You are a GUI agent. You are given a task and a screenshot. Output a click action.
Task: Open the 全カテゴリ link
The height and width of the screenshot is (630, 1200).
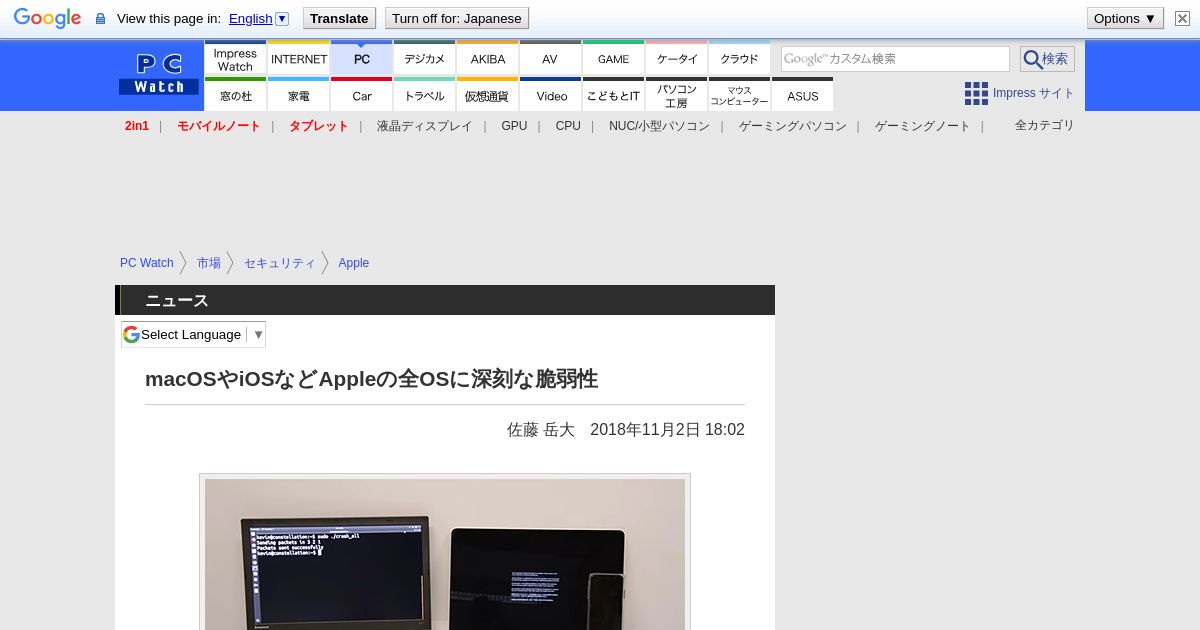[x=1044, y=125]
